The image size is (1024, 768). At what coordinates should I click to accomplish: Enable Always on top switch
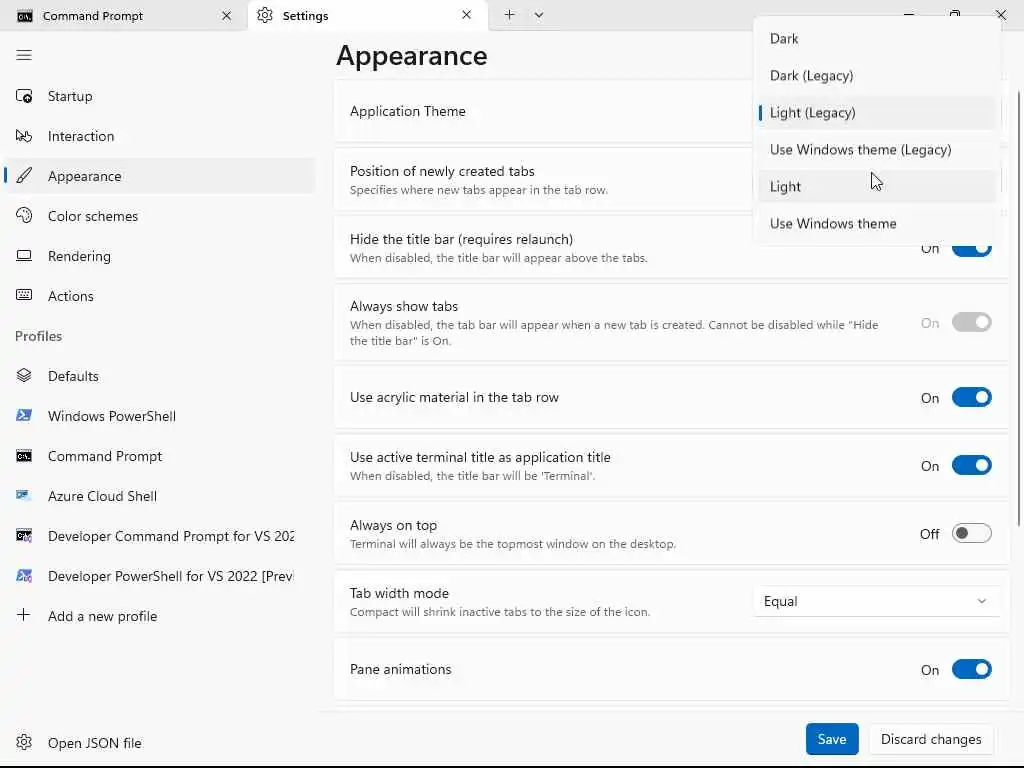pos(971,534)
